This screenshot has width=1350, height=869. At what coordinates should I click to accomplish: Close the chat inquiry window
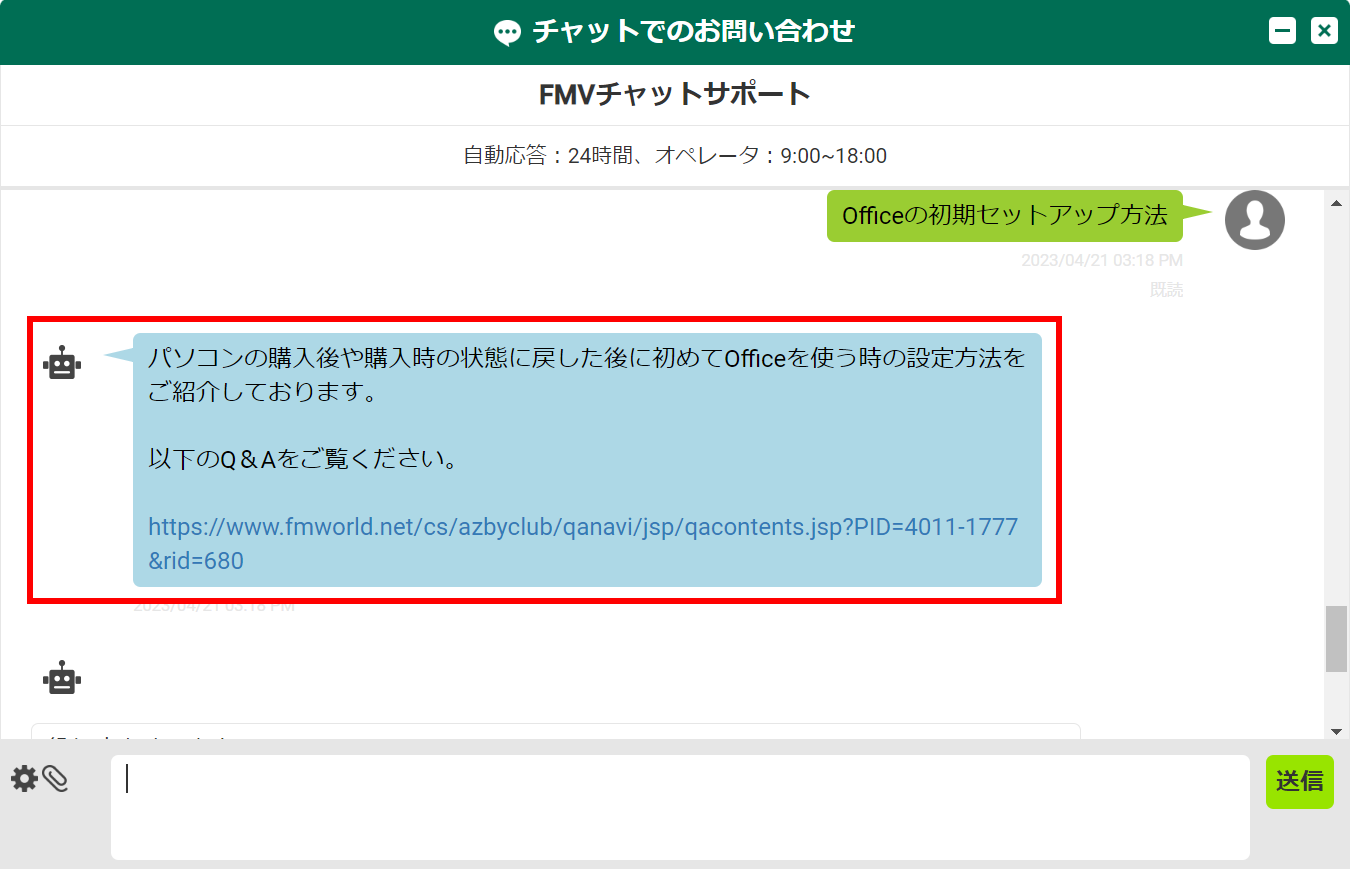click(x=1324, y=31)
